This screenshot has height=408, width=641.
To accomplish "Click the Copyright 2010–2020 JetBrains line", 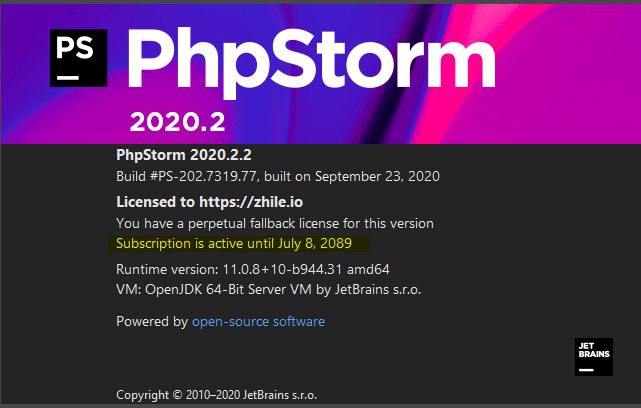I will [217, 395].
